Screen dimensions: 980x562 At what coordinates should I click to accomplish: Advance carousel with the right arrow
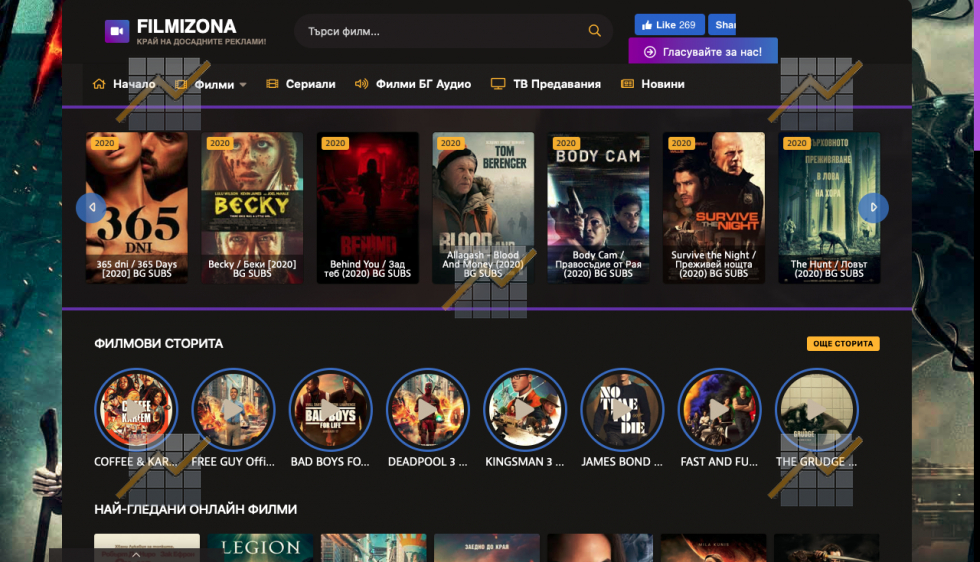point(873,208)
